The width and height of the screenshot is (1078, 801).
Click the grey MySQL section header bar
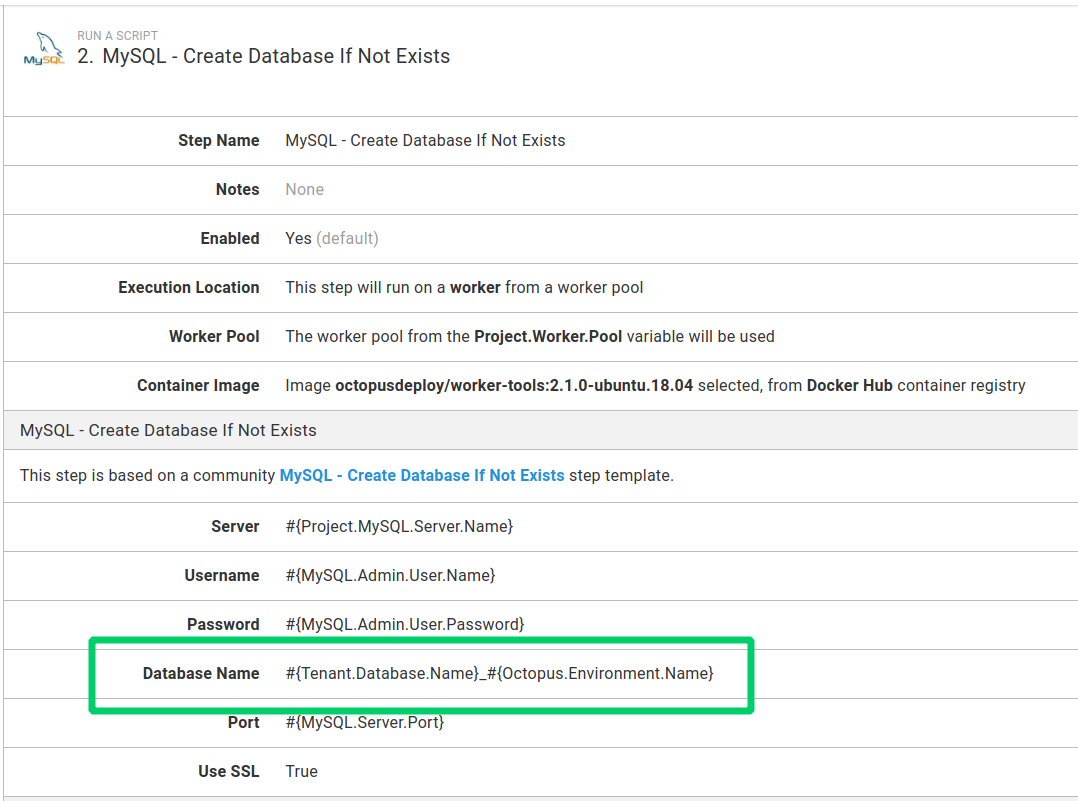pyautogui.click(x=540, y=430)
